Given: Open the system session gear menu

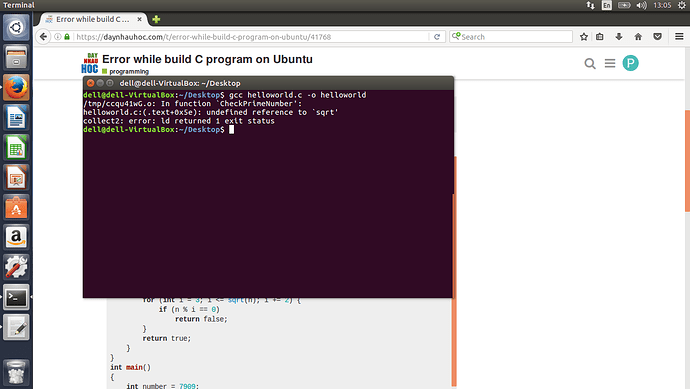Looking at the screenshot, I should [681, 5].
